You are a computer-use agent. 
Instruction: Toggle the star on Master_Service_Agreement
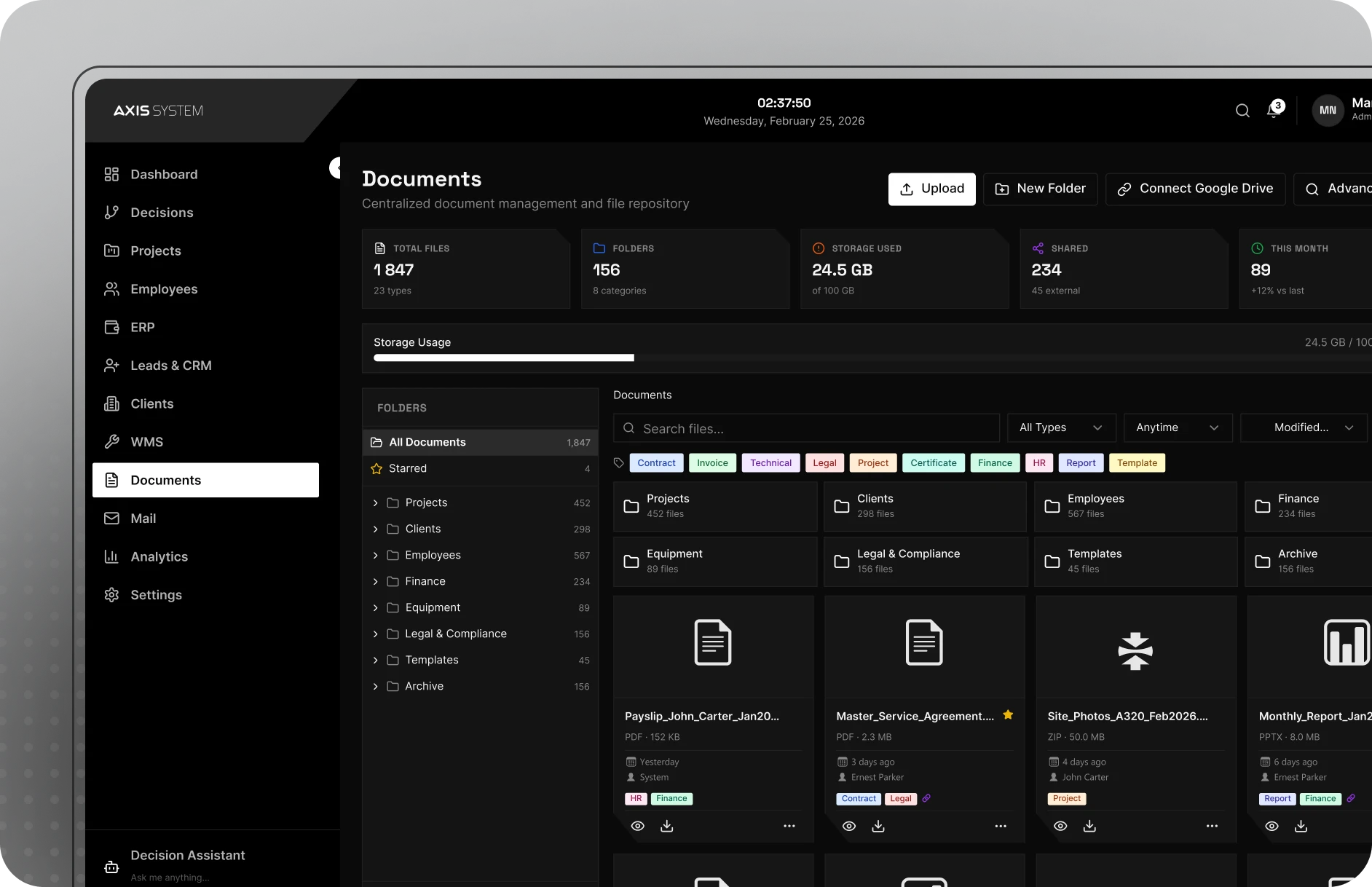coord(1008,715)
